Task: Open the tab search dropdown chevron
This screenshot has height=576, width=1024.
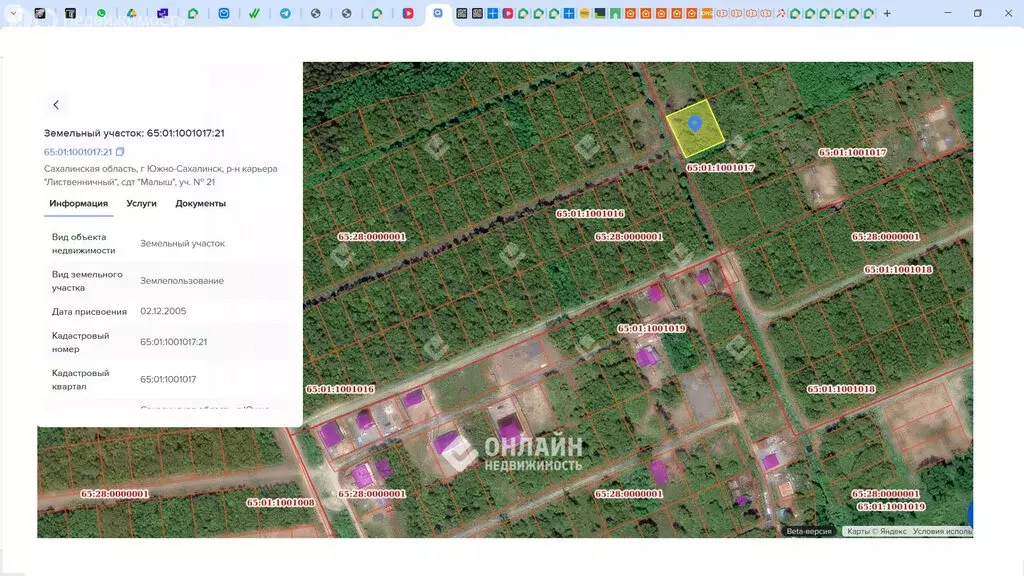Action: (x=13, y=13)
